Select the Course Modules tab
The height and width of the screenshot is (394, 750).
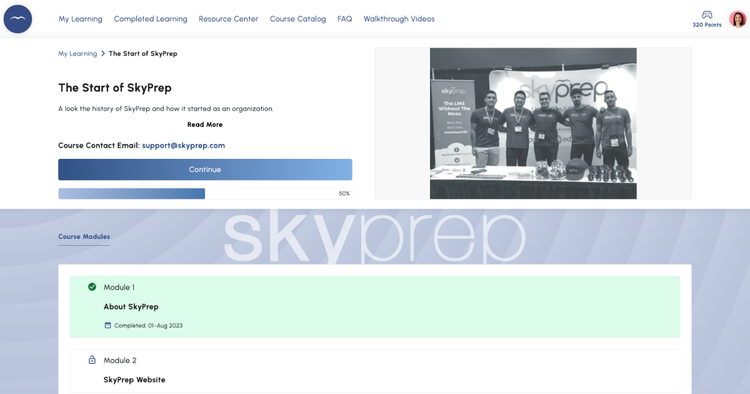84,237
